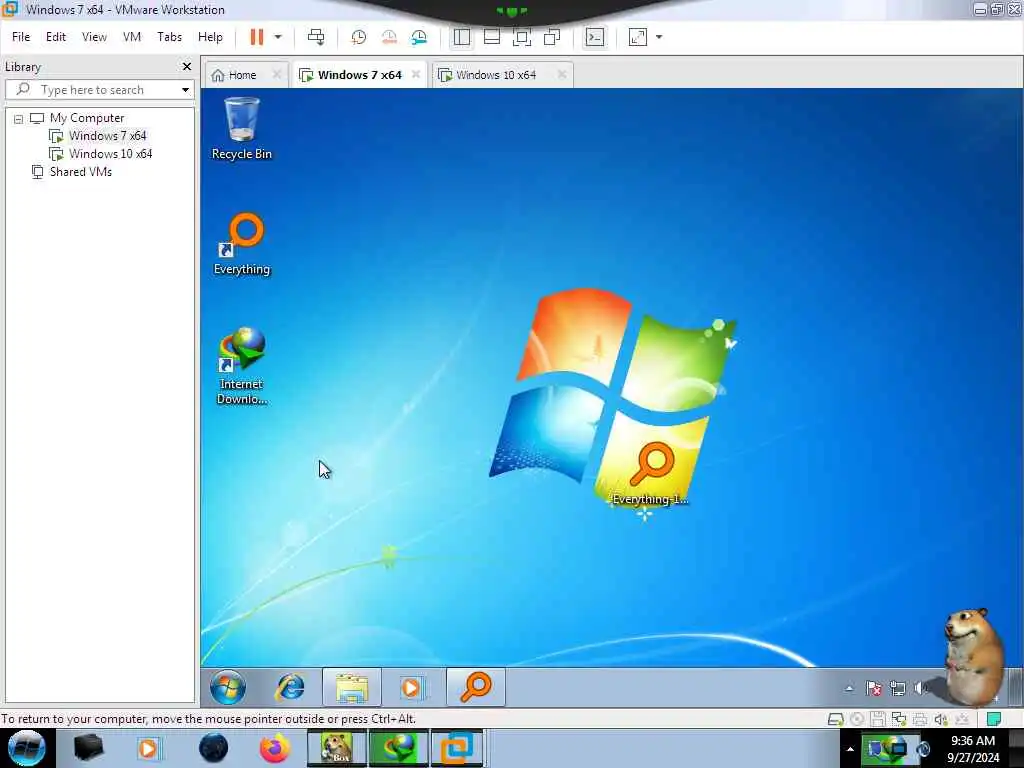Toggle the library sidebar view icon

pyautogui.click(x=462, y=37)
